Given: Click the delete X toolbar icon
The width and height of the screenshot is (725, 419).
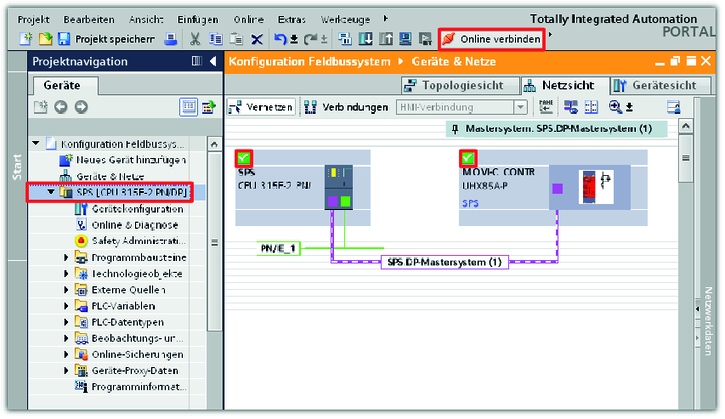Looking at the screenshot, I should coord(256,39).
